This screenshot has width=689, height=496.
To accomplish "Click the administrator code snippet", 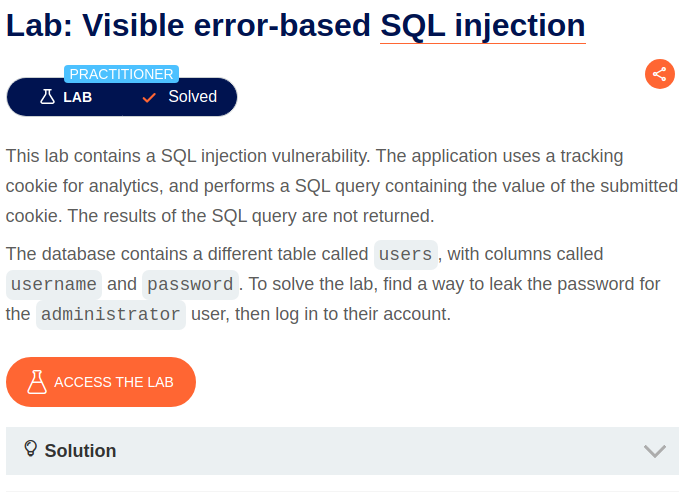I will tap(111, 315).
